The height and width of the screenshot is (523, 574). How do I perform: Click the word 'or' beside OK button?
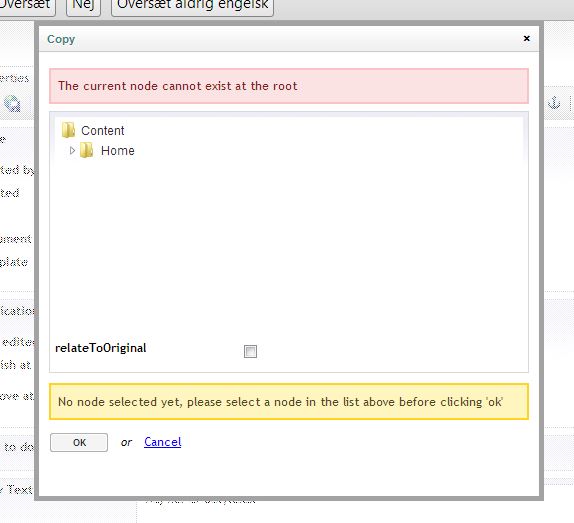coord(126,443)
